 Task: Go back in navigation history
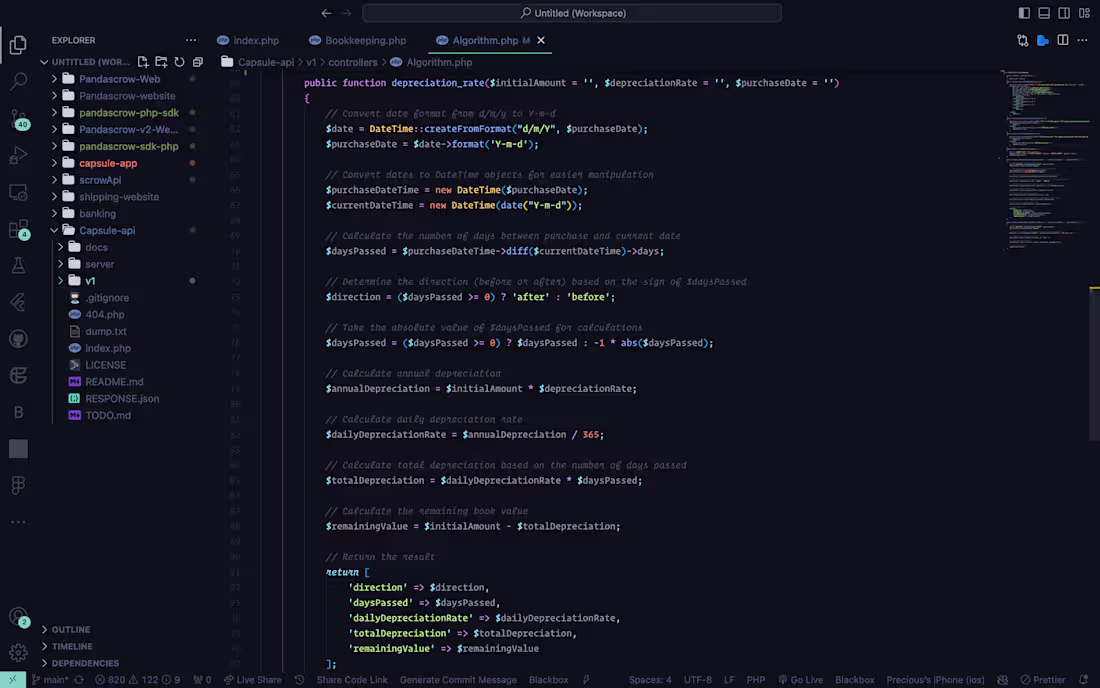(326, 13)
